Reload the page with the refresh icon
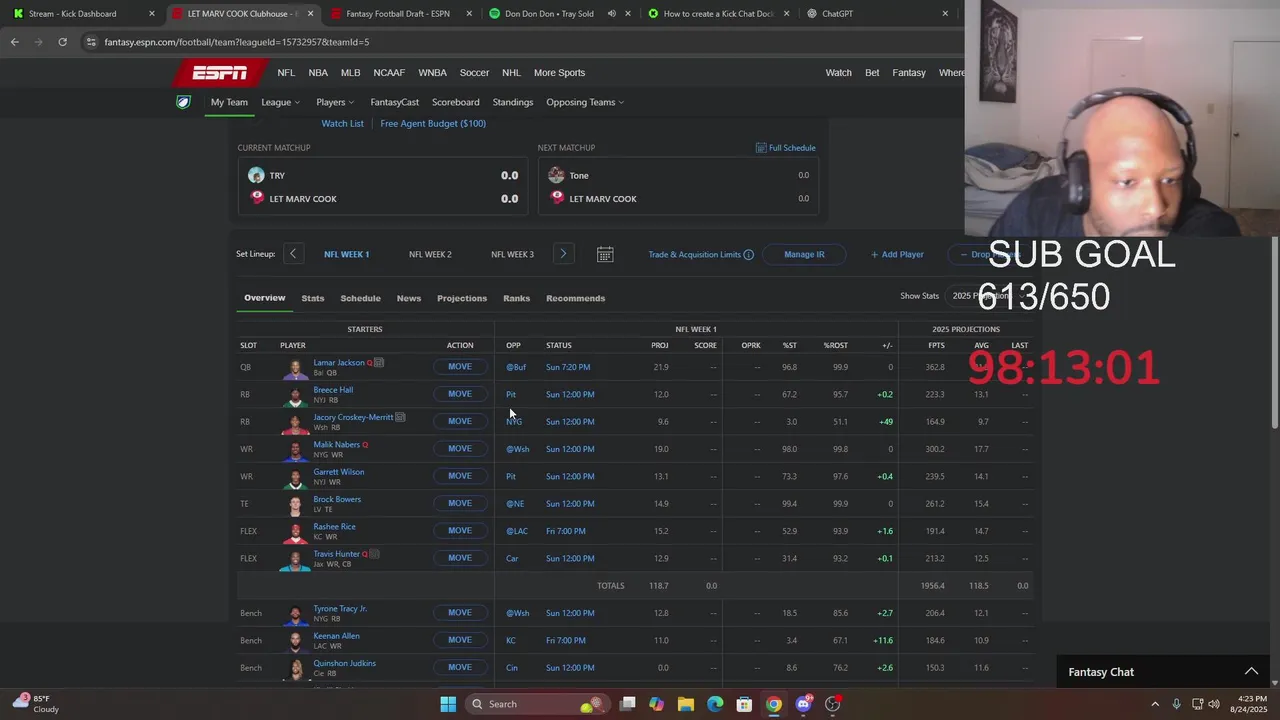 coord(62,42)
